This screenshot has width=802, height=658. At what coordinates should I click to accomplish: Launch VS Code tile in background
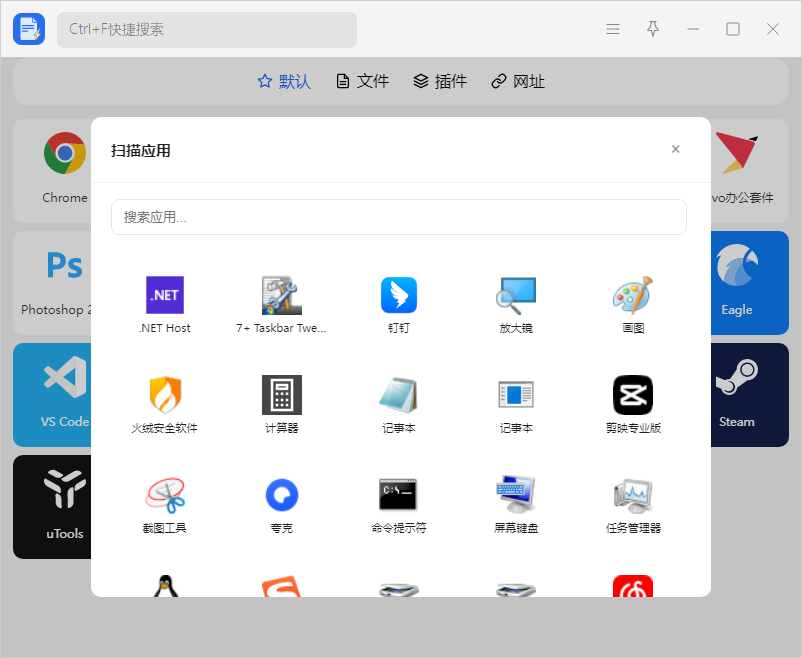[52, 394]
